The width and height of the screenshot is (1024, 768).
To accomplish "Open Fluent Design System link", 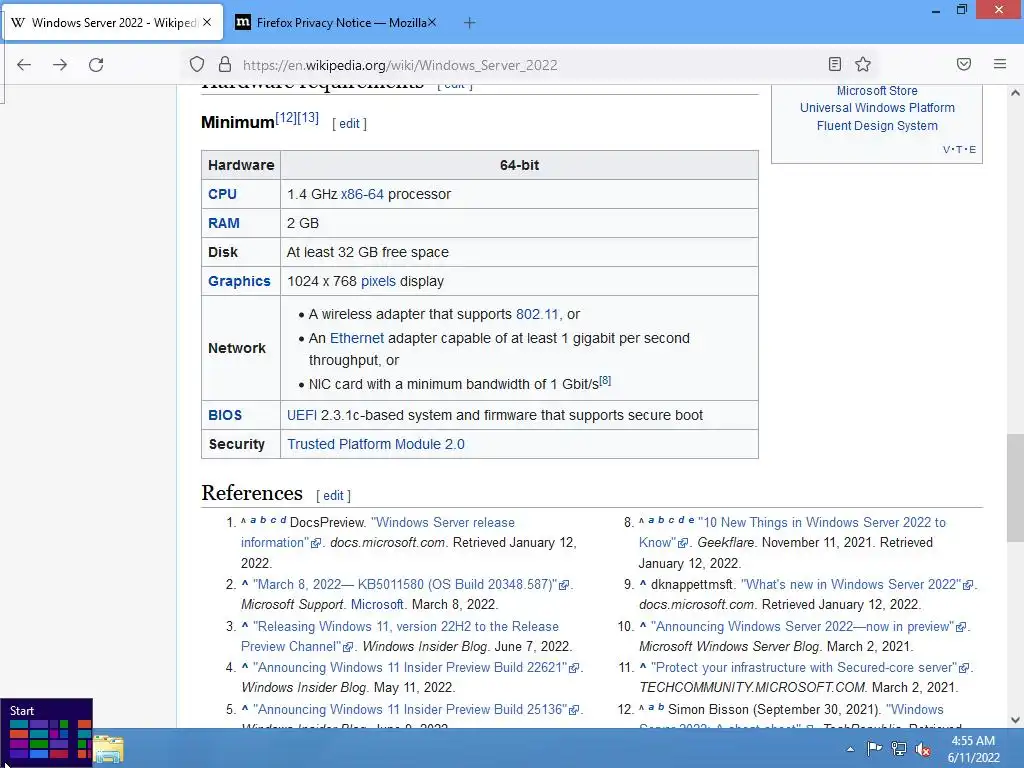I will (877, 125).
